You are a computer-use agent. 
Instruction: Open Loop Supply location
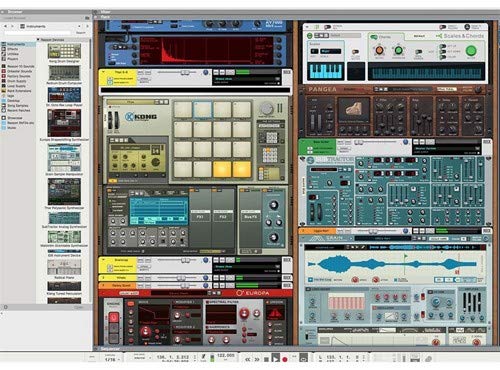[x=16, y=86]
